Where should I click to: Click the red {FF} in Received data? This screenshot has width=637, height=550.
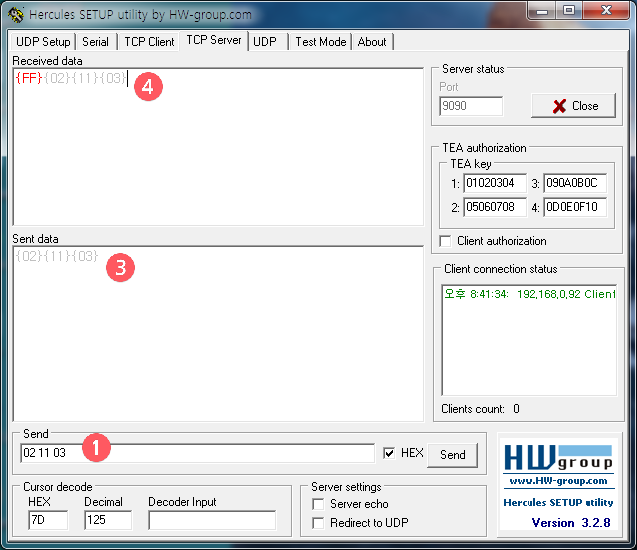pos(28,78)
